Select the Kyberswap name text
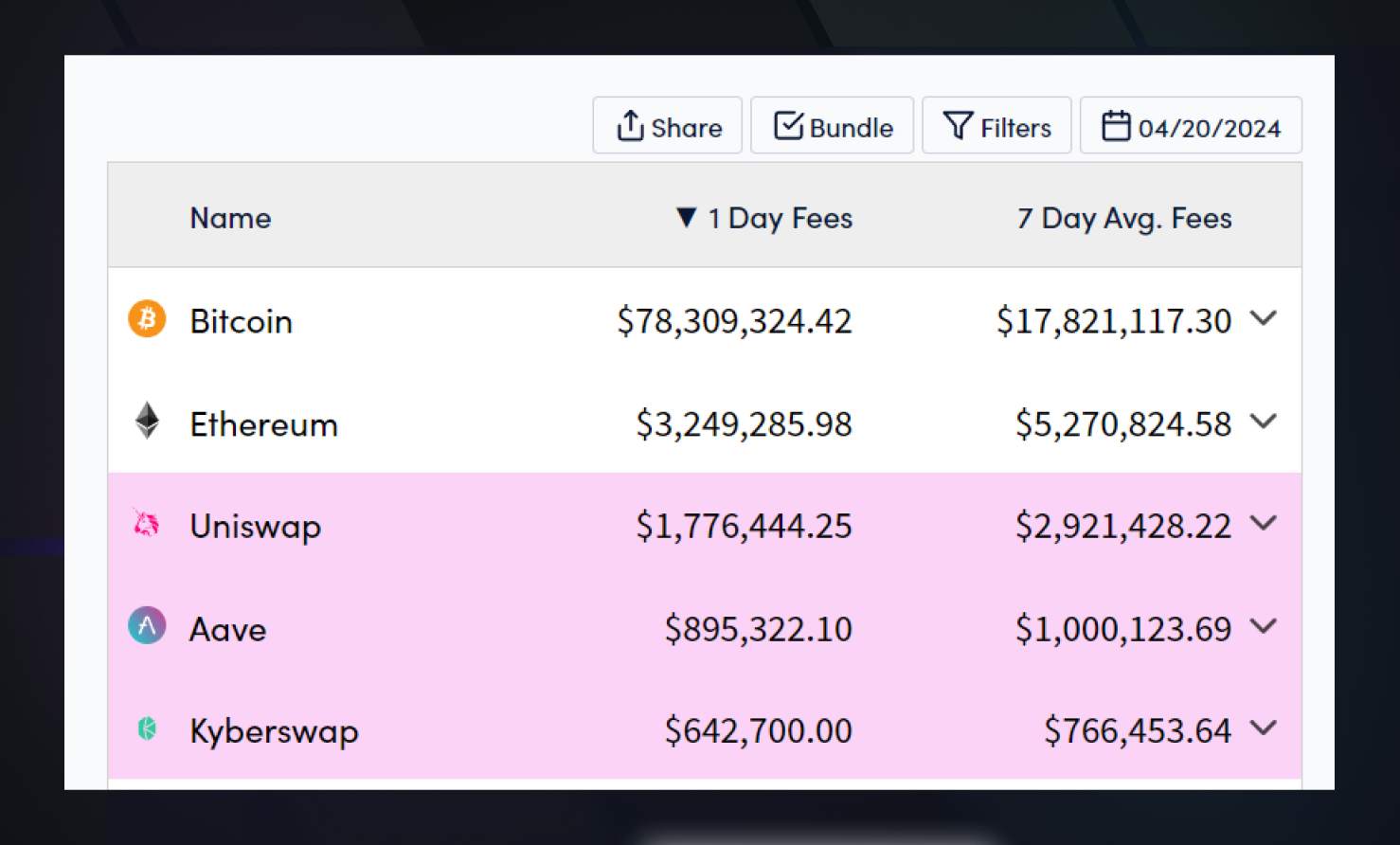Image resolution: width=1400 pixels, height=845 pixels. coord(275,732)
